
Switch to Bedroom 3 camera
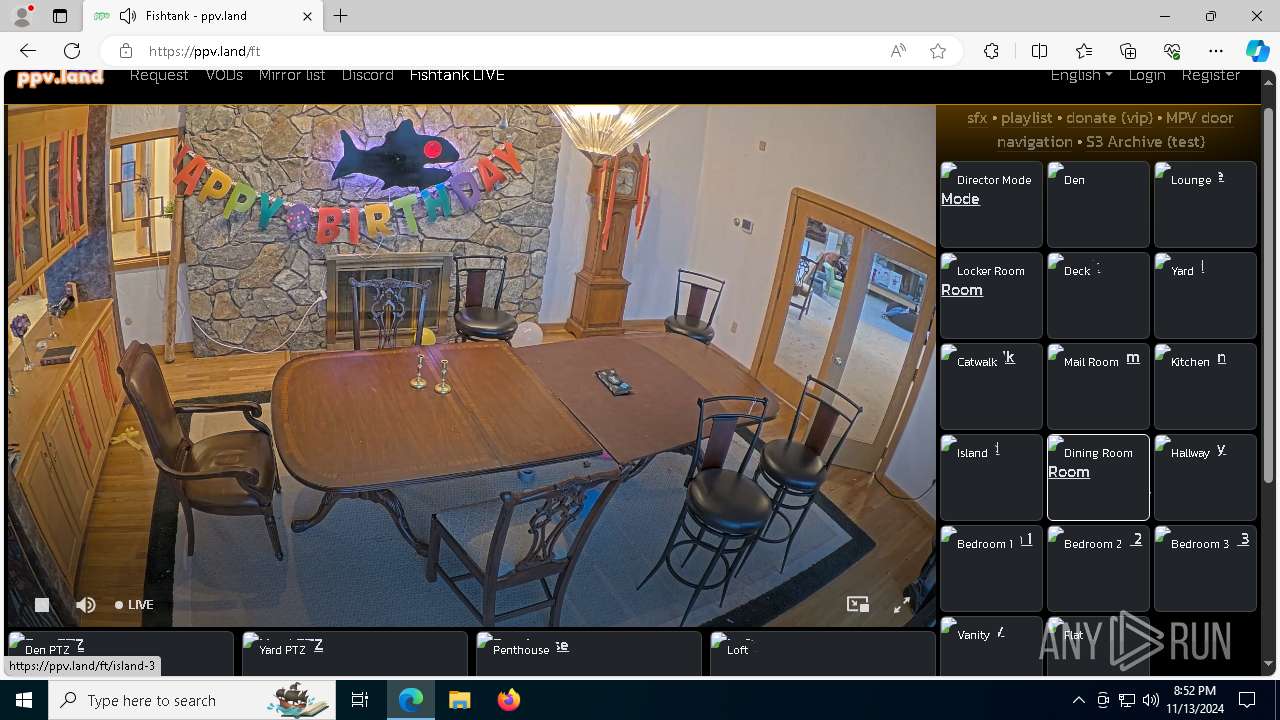1205,568
